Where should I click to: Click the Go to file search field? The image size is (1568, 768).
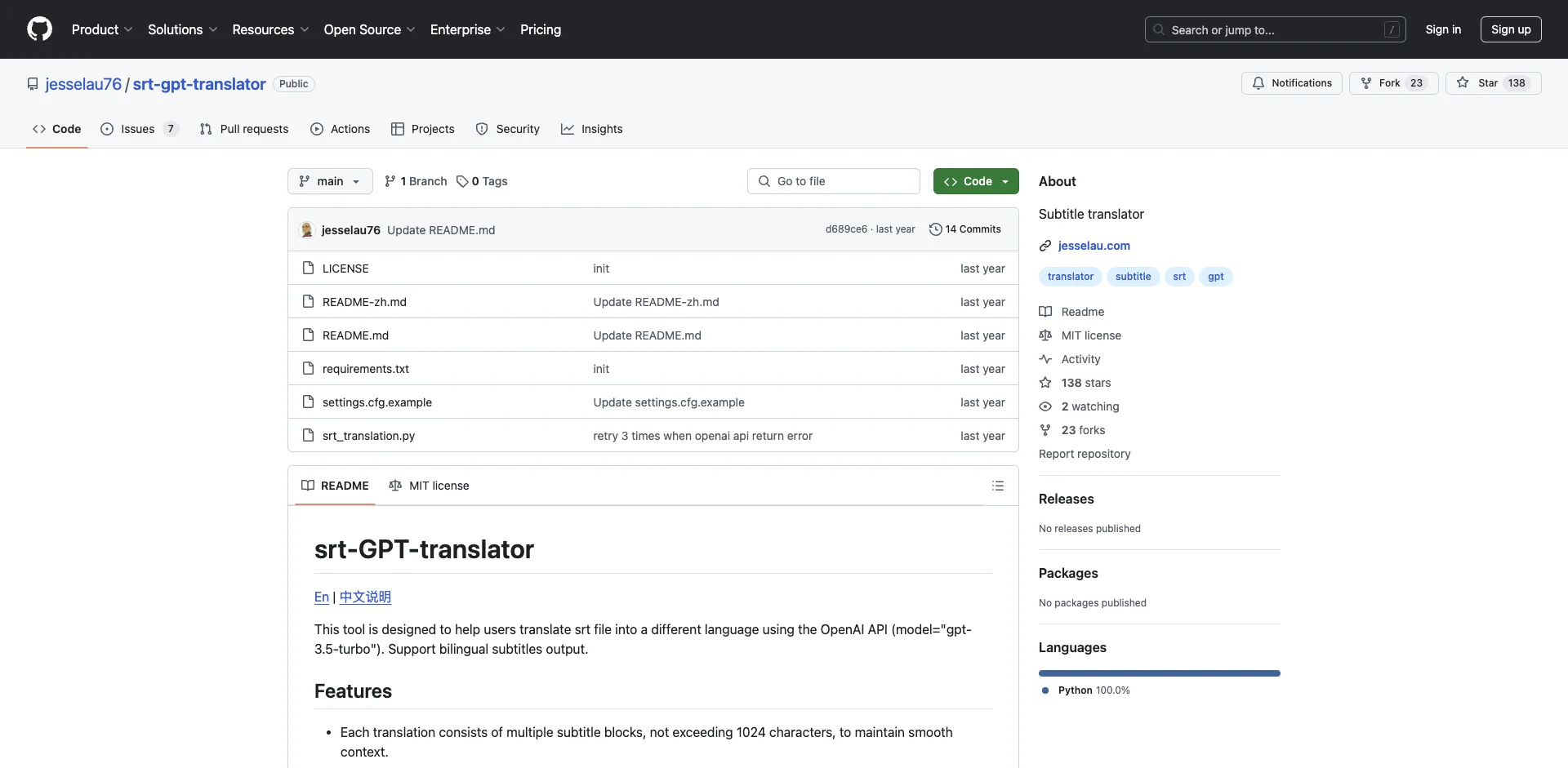pyautogui.click(x=834, y=181)
